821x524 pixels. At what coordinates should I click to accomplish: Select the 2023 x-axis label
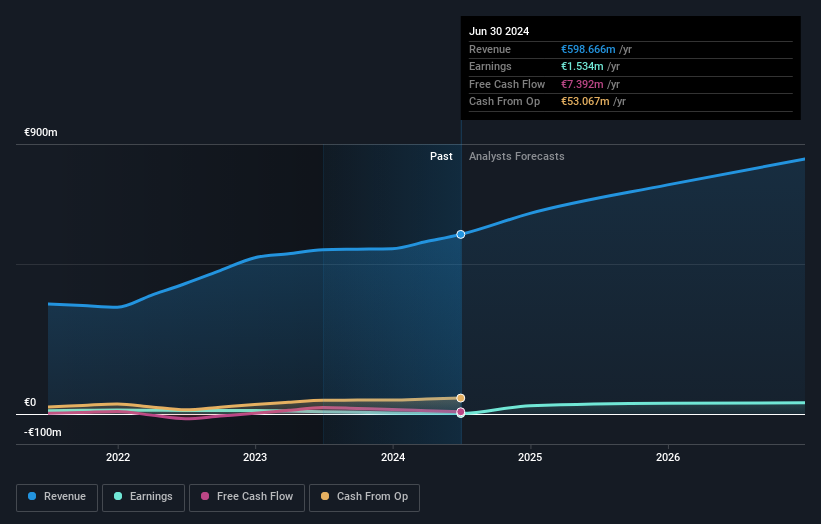tap(255, 457)
